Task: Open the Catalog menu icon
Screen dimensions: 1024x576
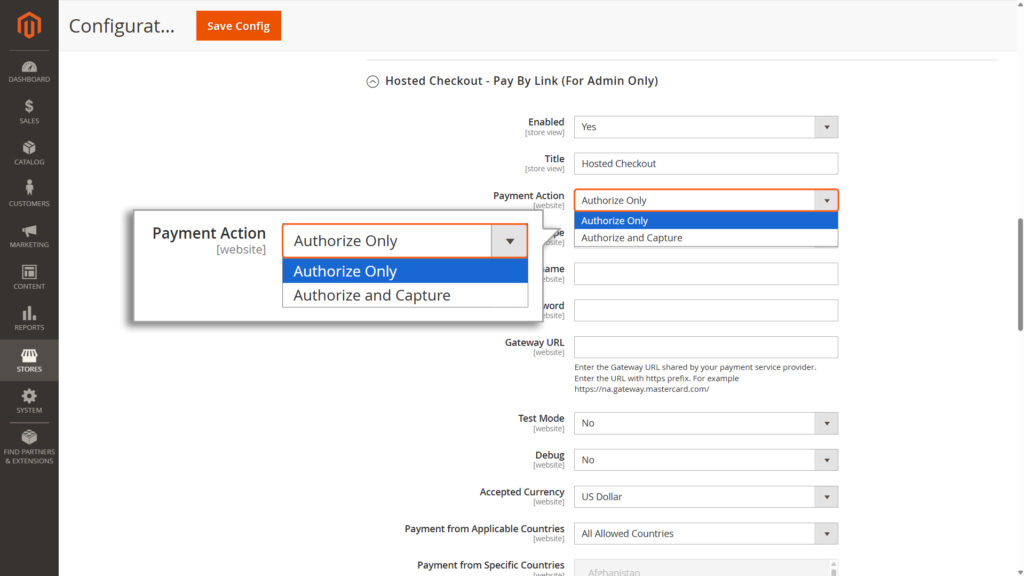Action: [29, 147]
